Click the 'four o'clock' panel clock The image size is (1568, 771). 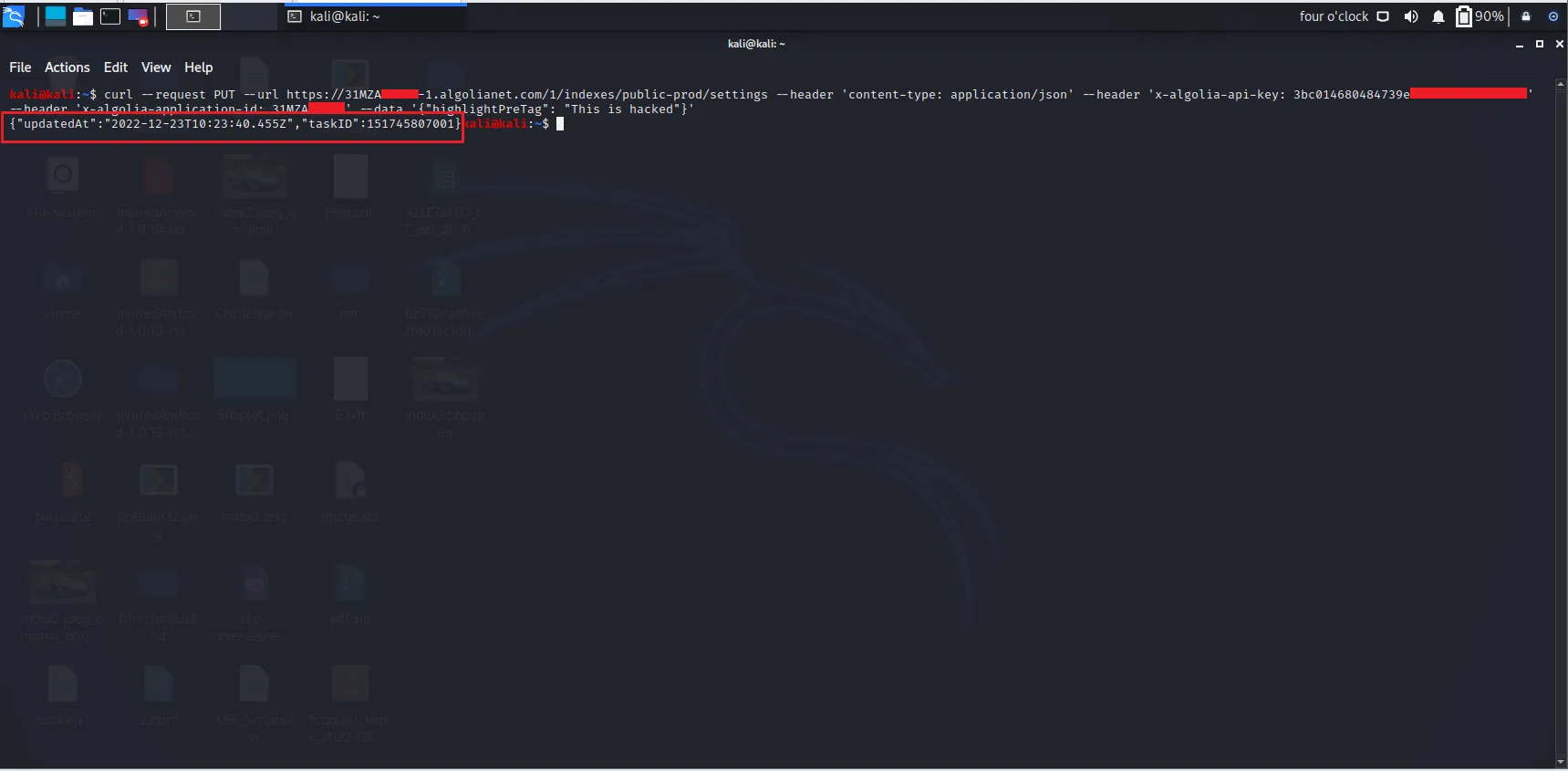click(x=1334, y=16)
